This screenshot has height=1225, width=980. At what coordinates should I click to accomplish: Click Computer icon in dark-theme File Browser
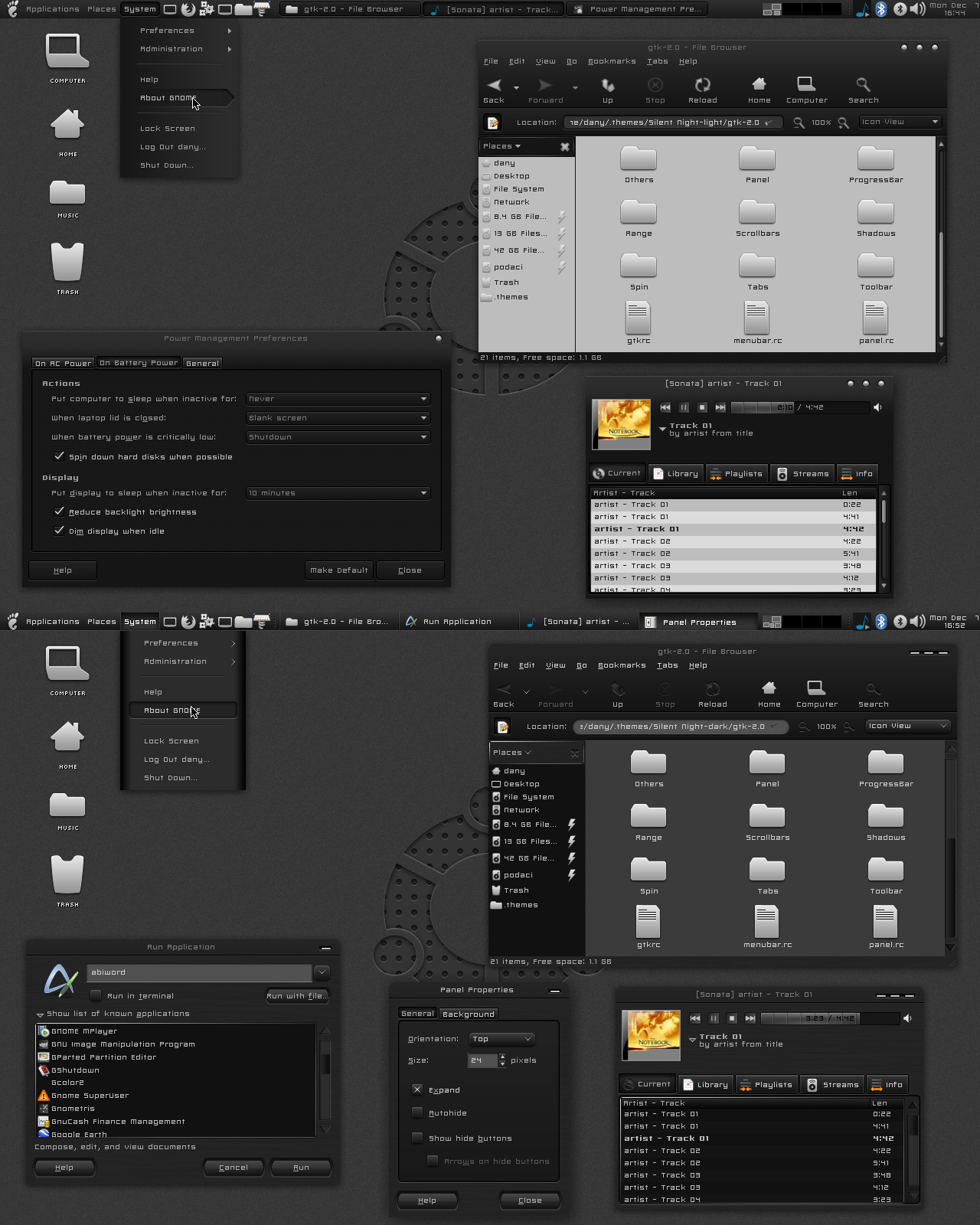pyautogui.click(x=816, y=688)
